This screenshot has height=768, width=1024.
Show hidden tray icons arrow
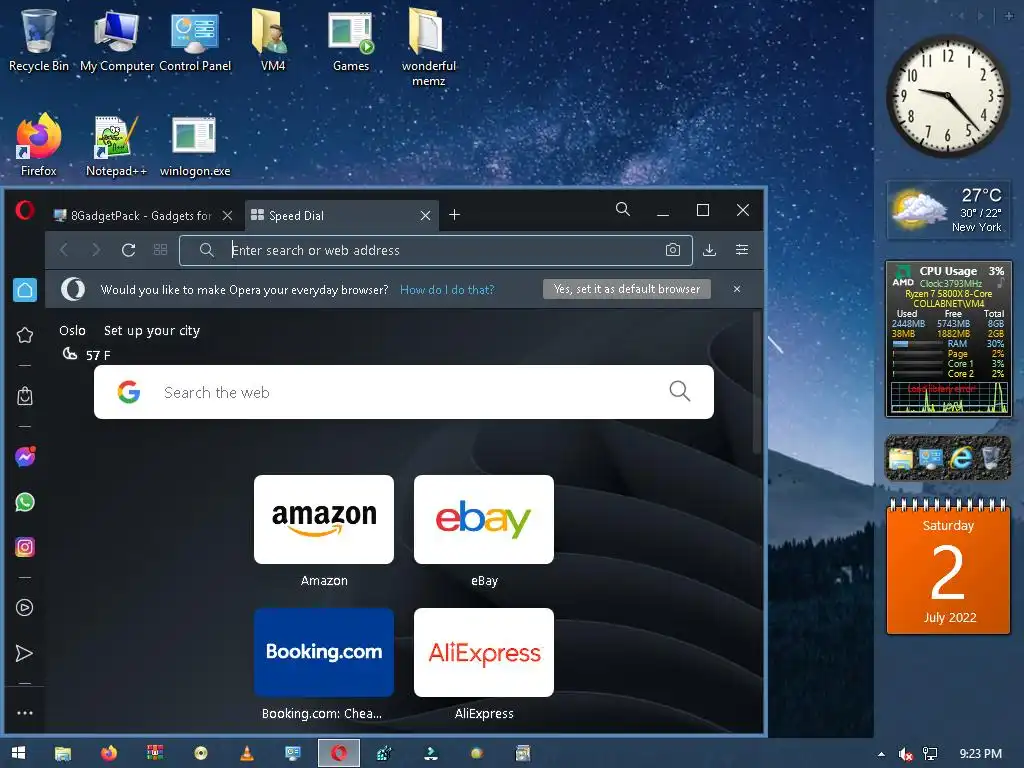881,754
